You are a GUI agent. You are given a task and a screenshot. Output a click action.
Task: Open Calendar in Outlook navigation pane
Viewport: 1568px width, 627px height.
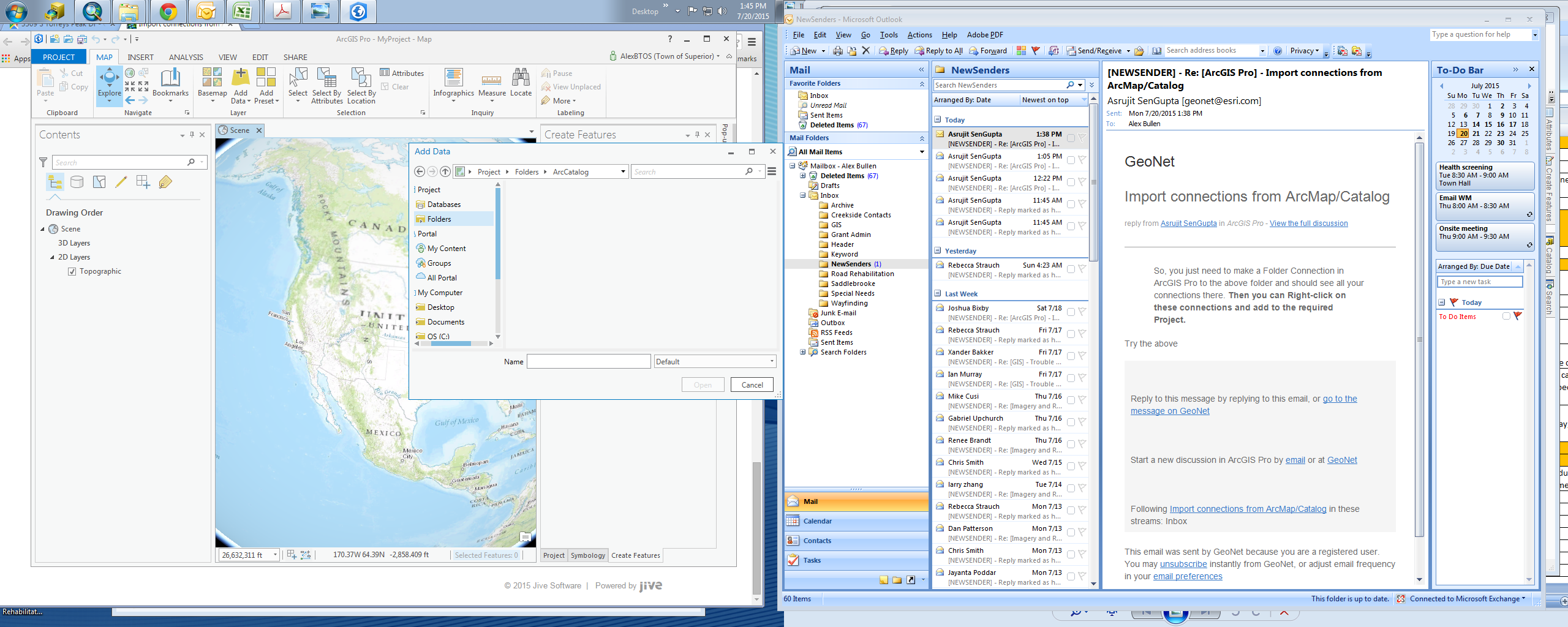point(856,521)
